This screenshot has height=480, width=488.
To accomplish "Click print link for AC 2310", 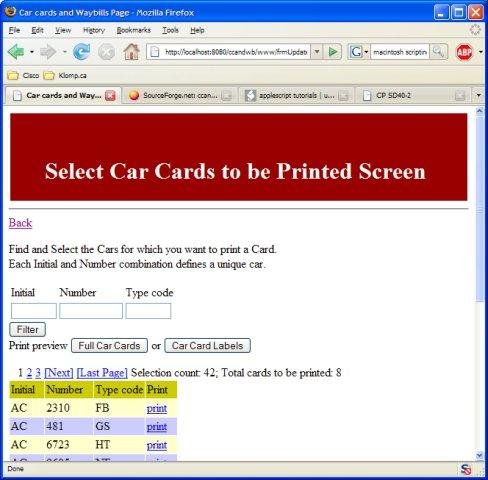I will coord(157,408).
